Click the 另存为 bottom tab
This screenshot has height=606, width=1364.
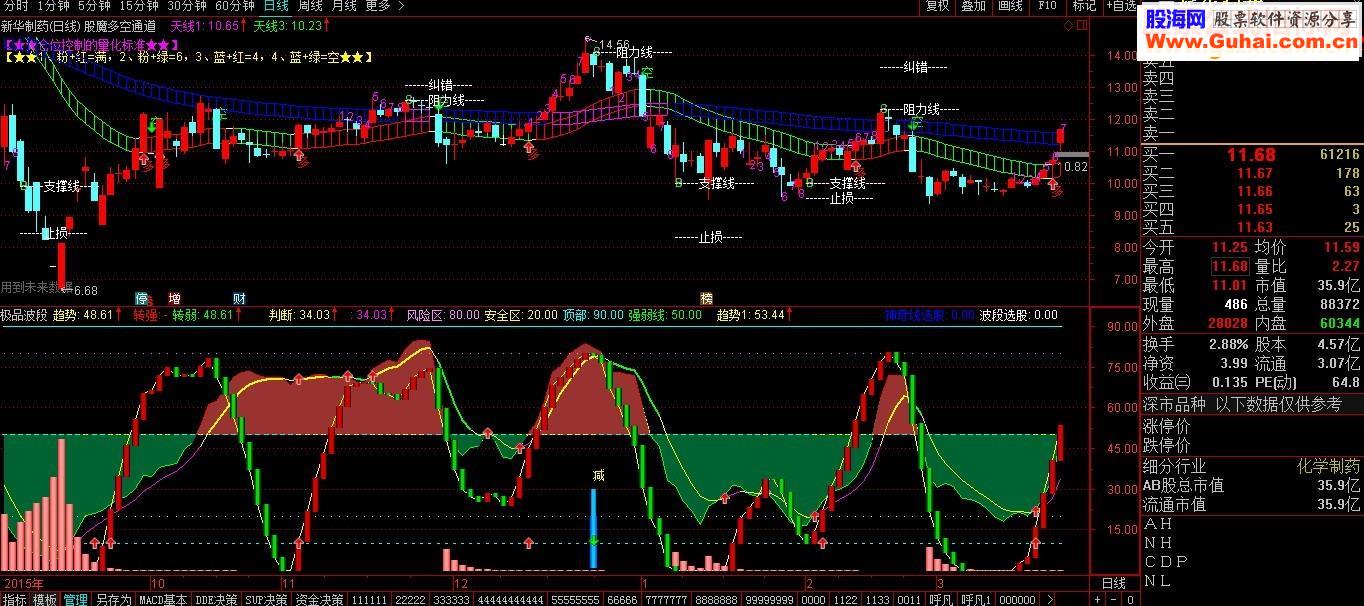(113, 599)
